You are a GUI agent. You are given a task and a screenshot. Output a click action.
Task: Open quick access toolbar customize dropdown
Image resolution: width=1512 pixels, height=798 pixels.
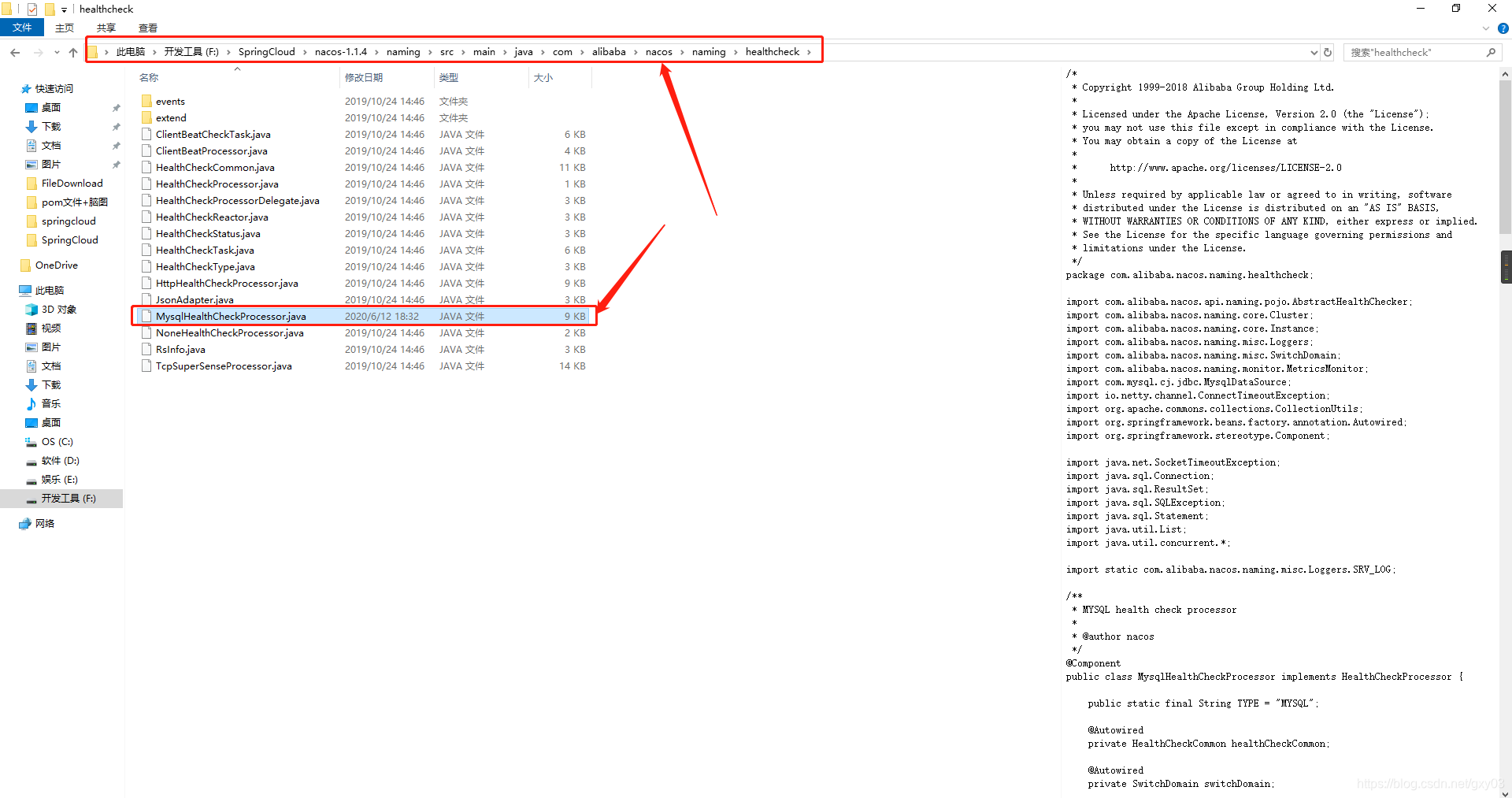(x=64, y=9)
